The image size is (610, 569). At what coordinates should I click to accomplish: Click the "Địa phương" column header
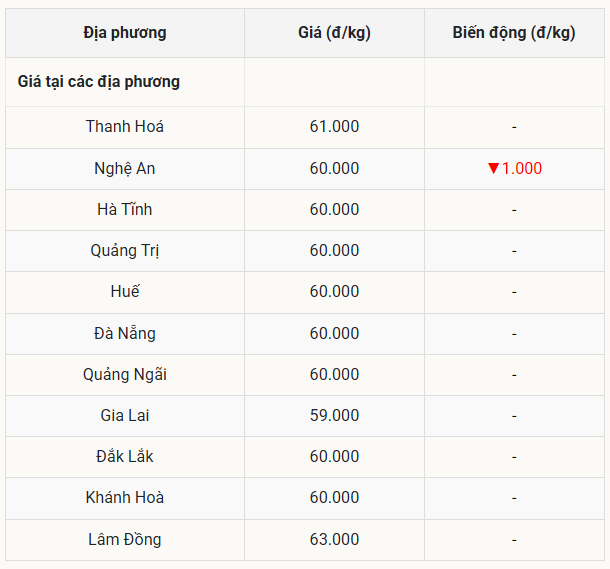tap(125, 33)
